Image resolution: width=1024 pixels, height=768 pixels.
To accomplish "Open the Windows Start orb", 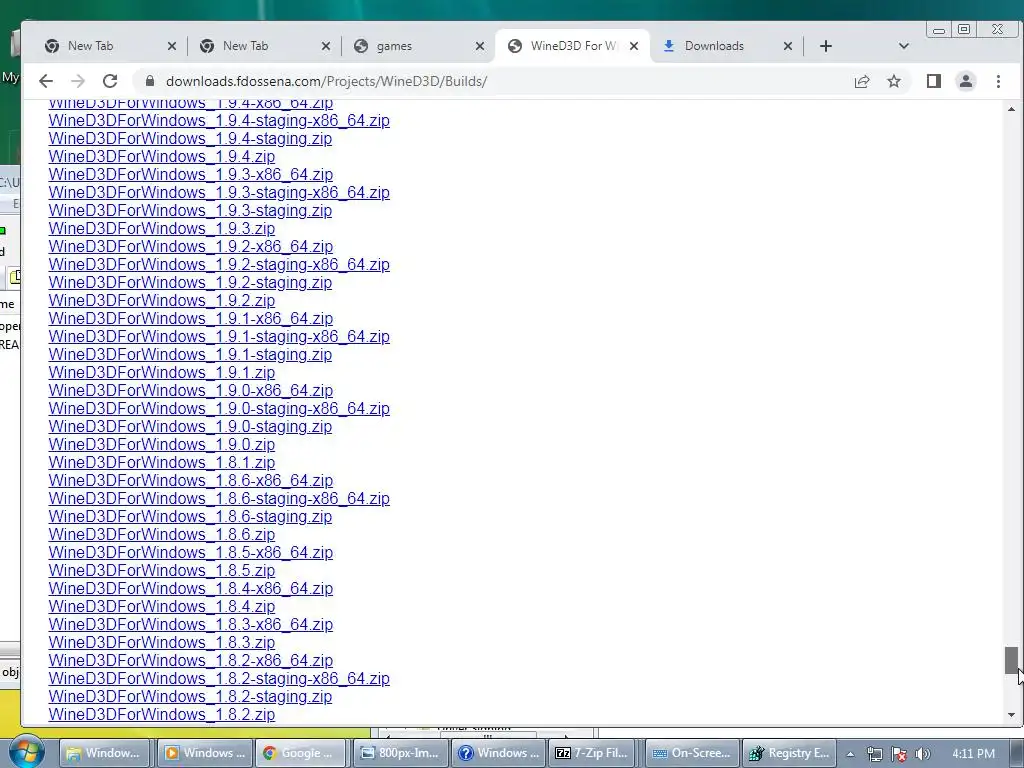I will 26,753.
